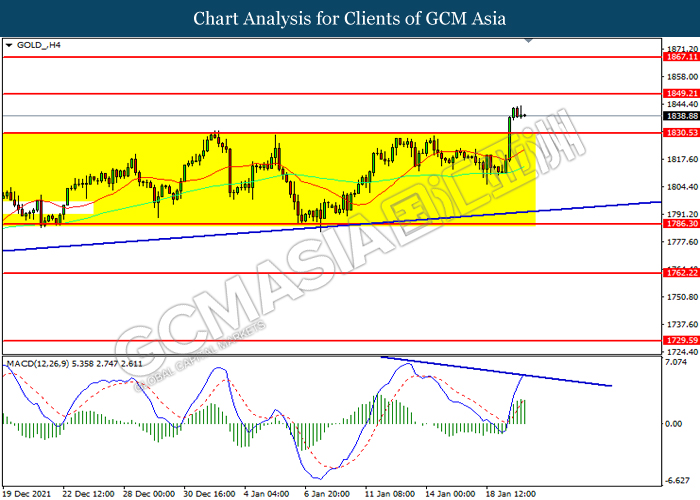700x500 pixels.
Task: Click the 22 Dec 12:00 time label
Action: (x=88, y=494)
